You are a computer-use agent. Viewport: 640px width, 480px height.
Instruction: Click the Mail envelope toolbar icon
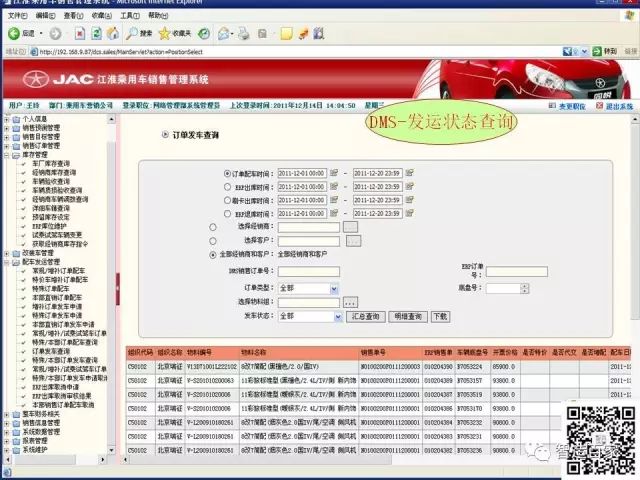[x=224, y=33]
